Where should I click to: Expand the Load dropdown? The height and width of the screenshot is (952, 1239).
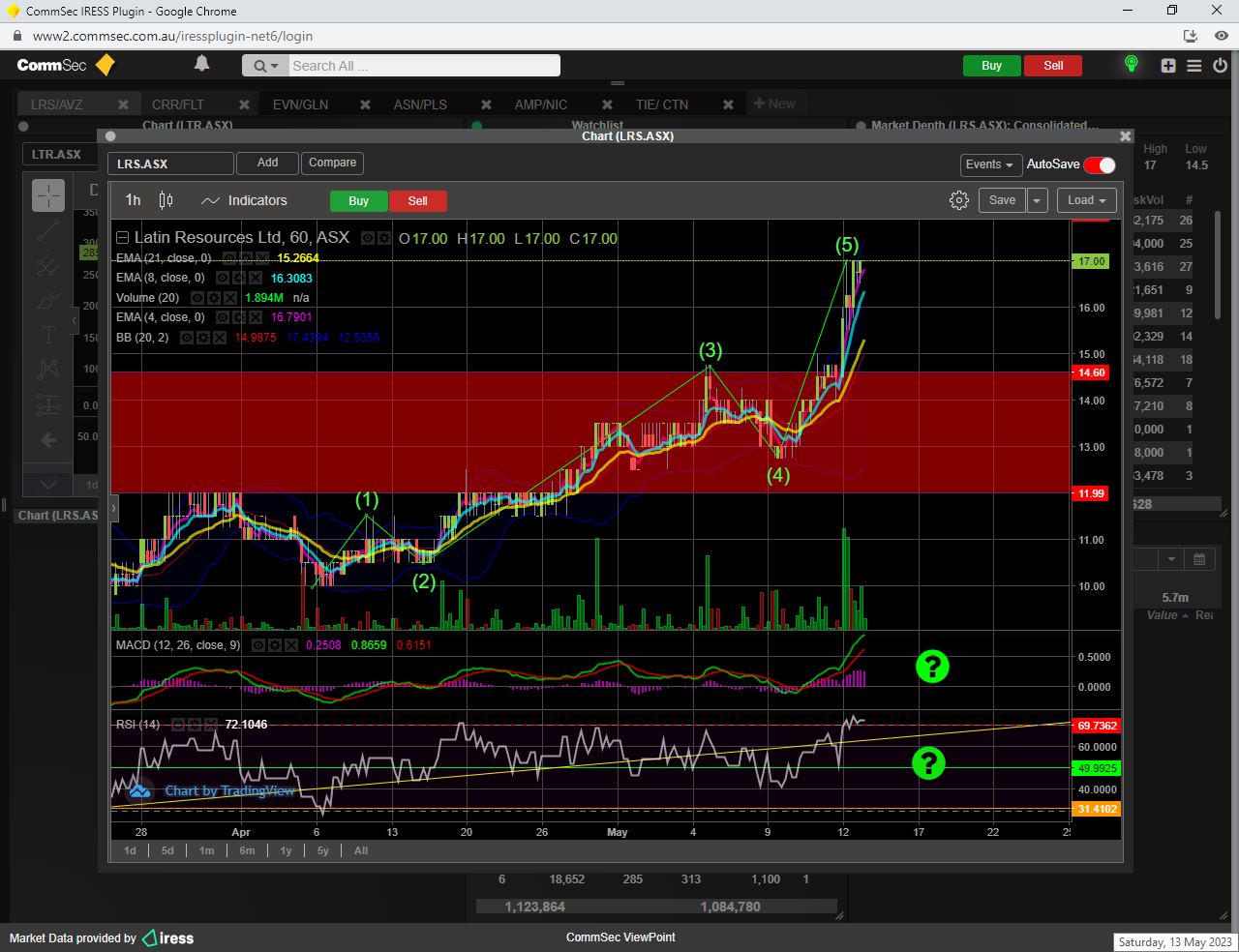pos(1086,200)
